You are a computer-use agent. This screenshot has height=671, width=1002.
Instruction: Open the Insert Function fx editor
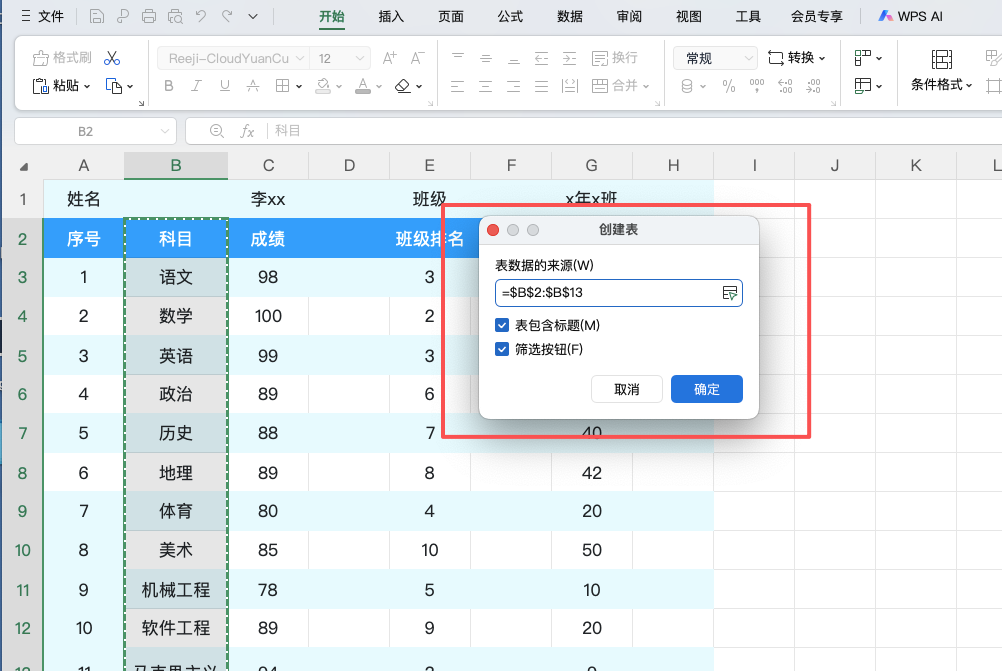pyautogui.click(x=248, y=130)
